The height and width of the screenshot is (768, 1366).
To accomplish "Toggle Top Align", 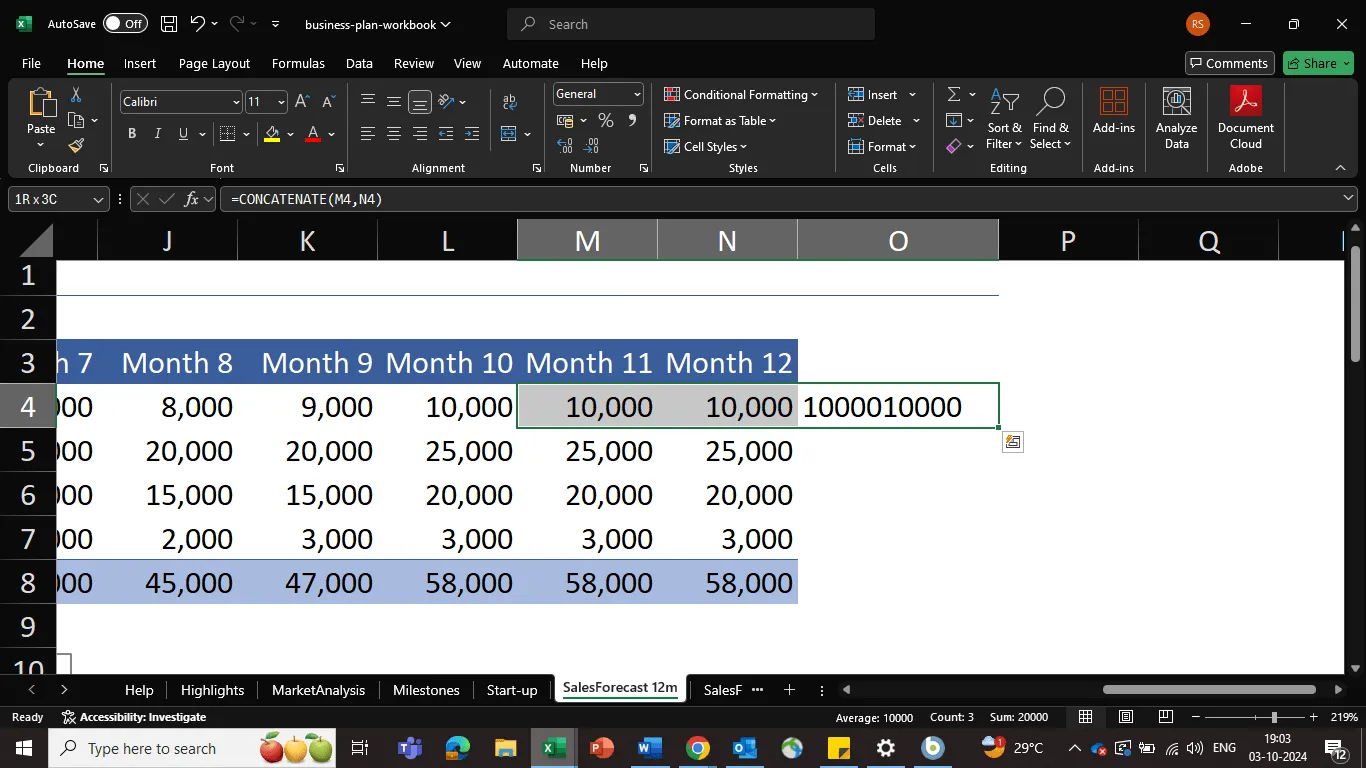I will click(x=368, y=102).
